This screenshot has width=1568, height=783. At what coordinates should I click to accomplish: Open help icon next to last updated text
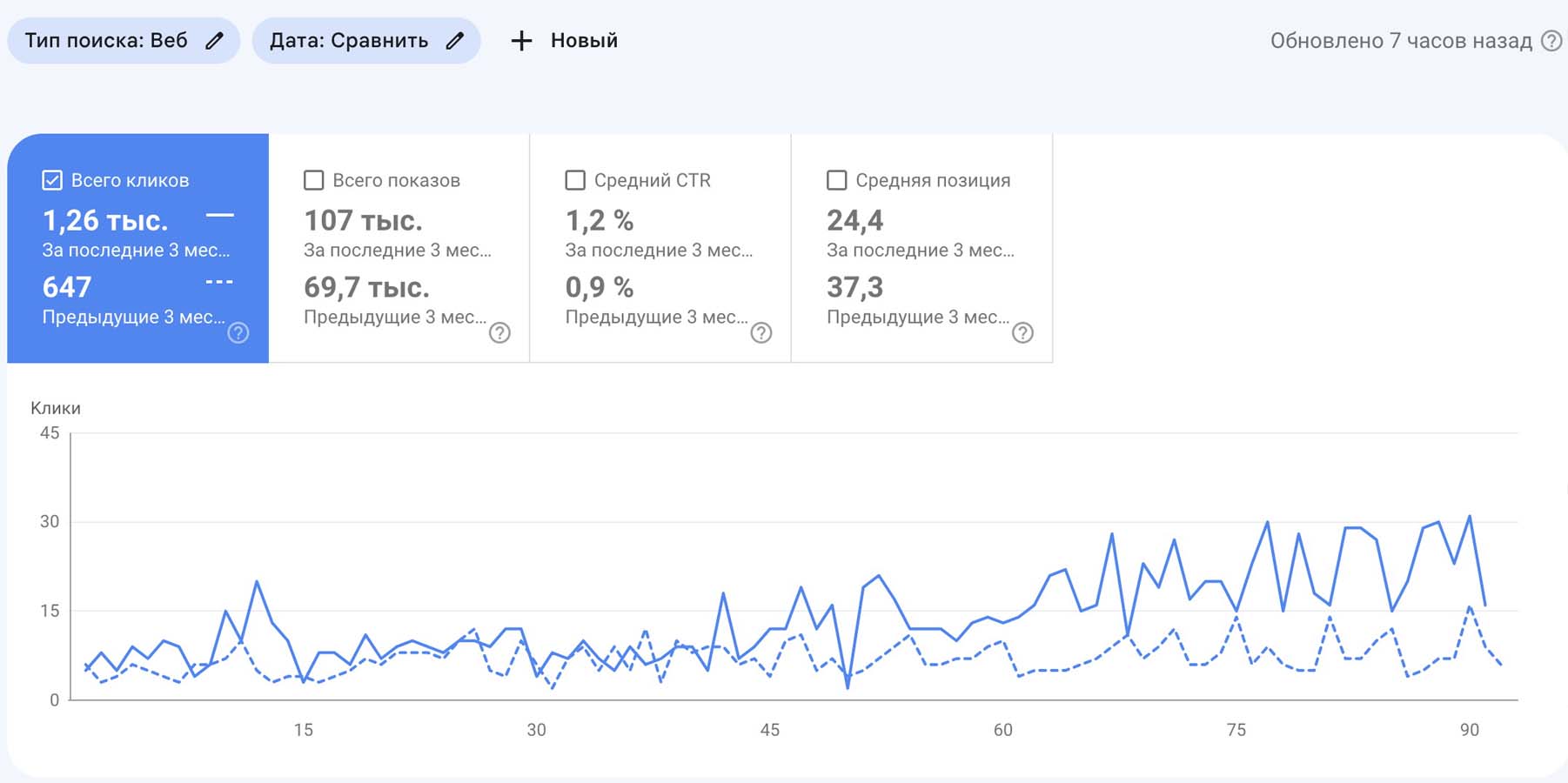click(1551, 41)
